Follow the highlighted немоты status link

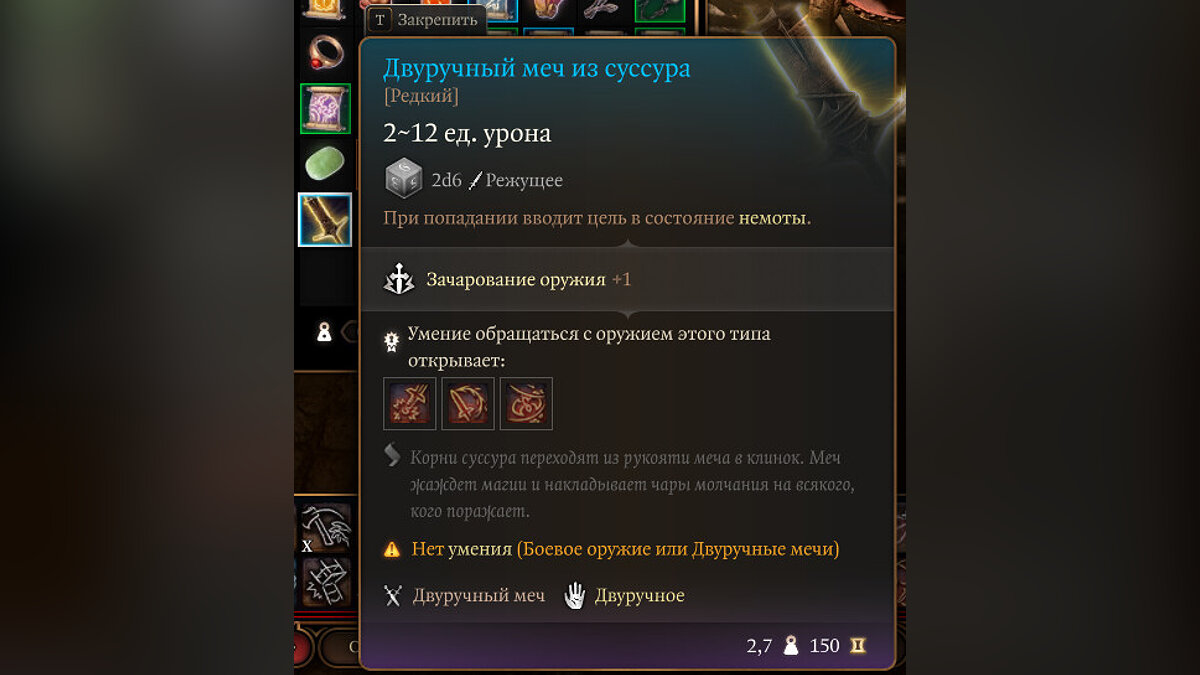pos(772,218)
